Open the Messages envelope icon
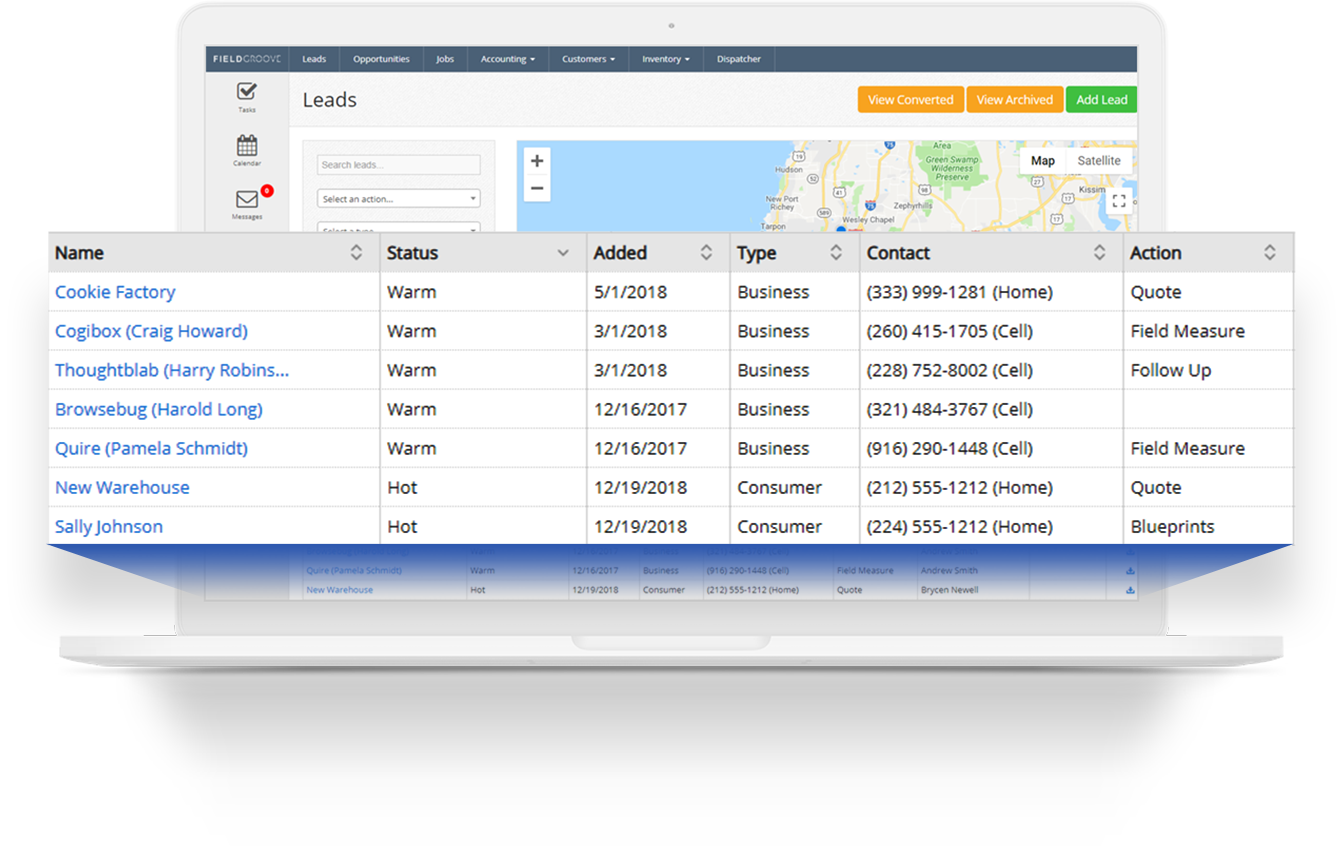The height and width of the screenshot is (846, 1344). [247, 200]
